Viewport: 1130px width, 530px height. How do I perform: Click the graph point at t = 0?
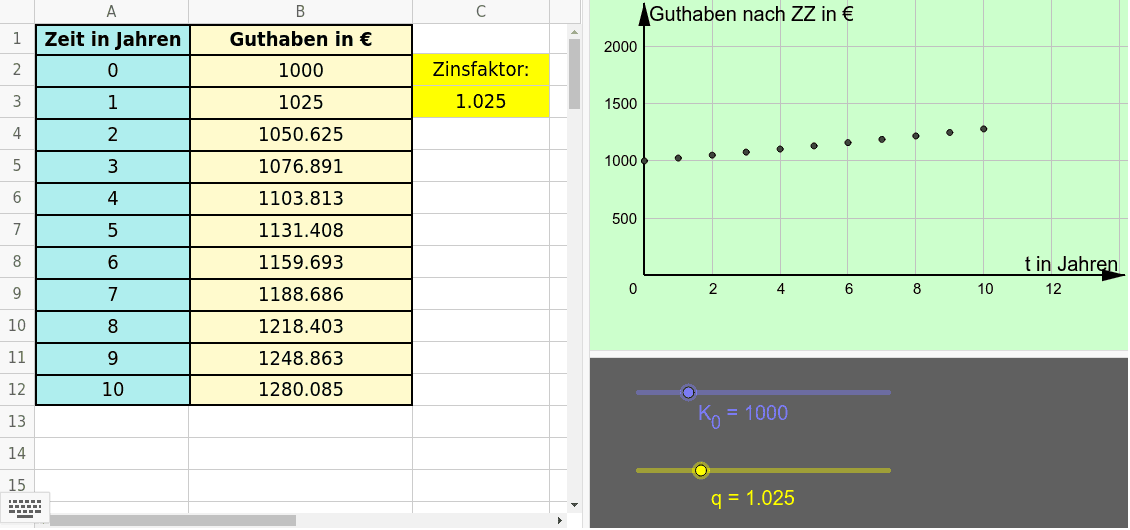click(644, 161)
